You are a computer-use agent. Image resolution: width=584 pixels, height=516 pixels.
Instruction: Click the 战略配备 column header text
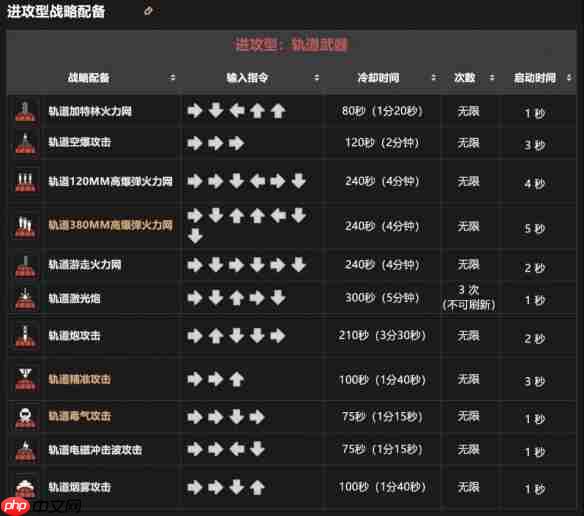pyautogui.click(x=88, y=77)
